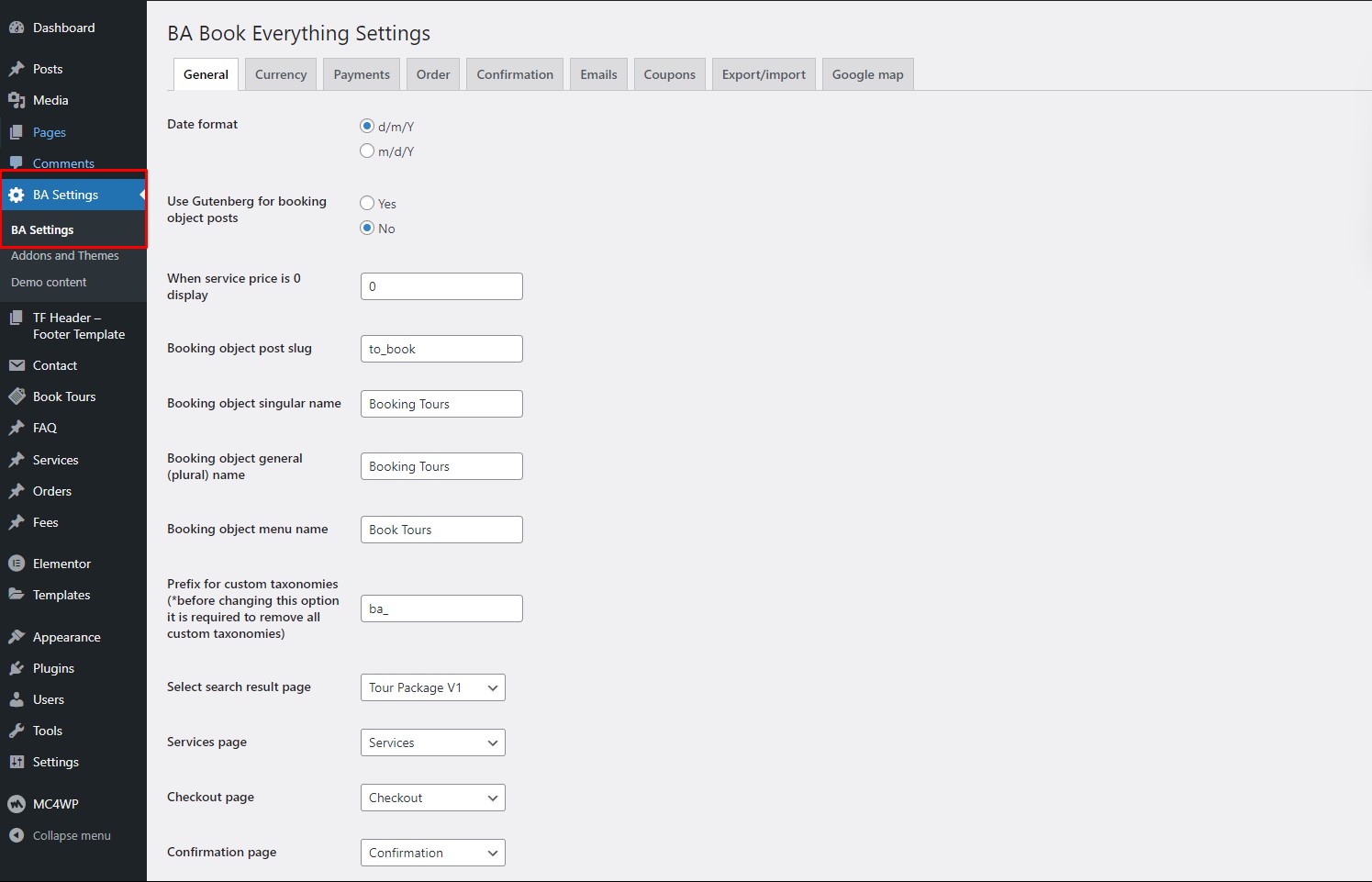Click the Posts pushpin icon
This screenshot has height=882, width=1372.
17,69
